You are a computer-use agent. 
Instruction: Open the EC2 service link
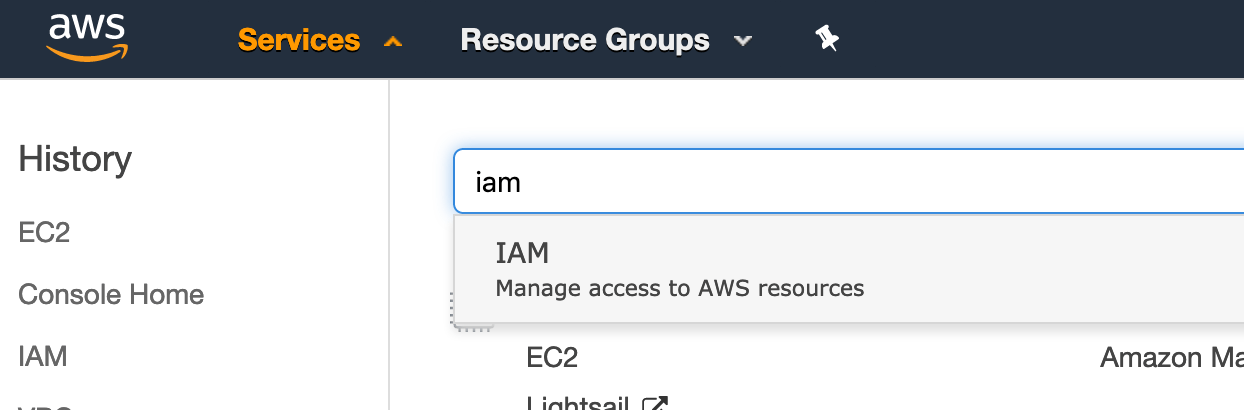click(552, 357)
